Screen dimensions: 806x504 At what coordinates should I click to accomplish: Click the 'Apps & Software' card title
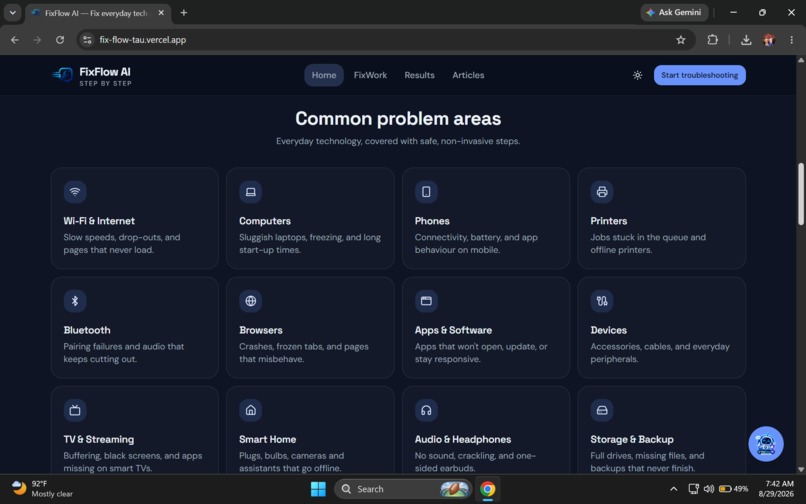(453, 330)
